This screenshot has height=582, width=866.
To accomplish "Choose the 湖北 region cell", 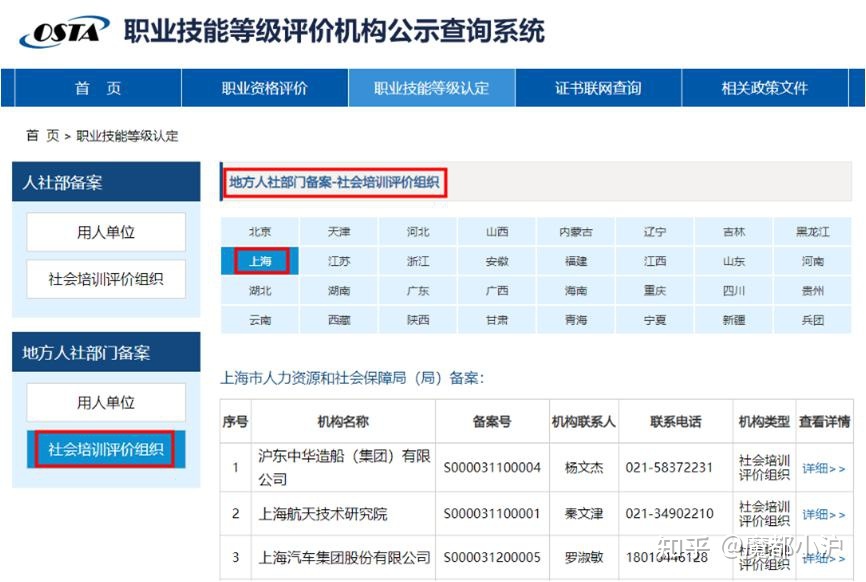I will [x=260, y=290].
